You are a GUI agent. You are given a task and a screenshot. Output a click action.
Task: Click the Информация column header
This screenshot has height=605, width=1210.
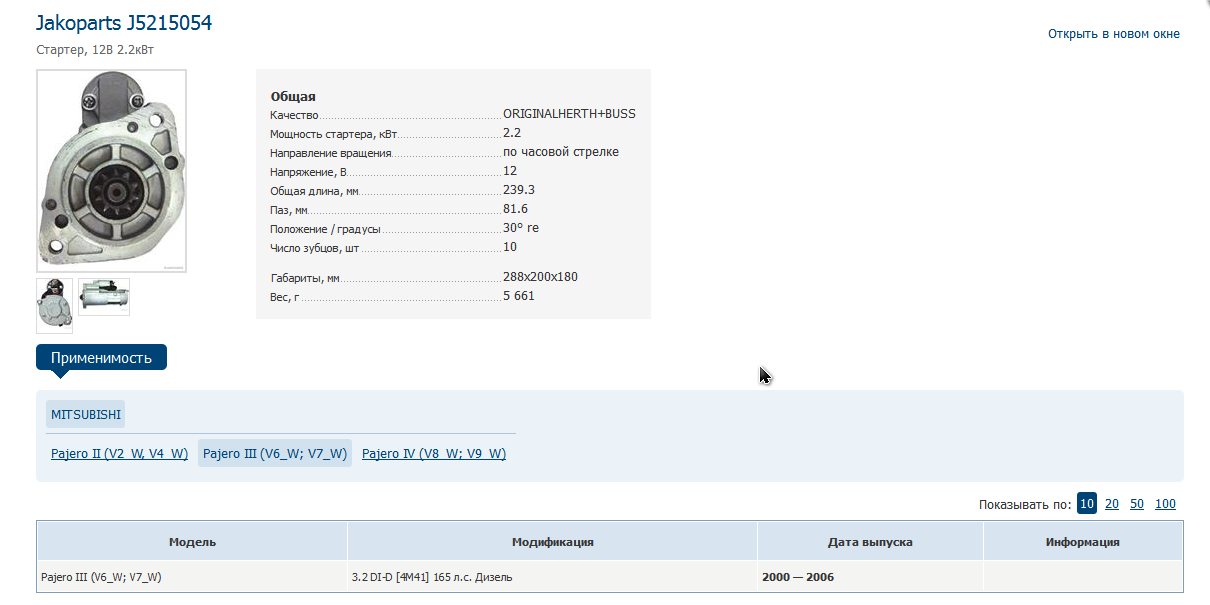click(x=1082, y=542)
